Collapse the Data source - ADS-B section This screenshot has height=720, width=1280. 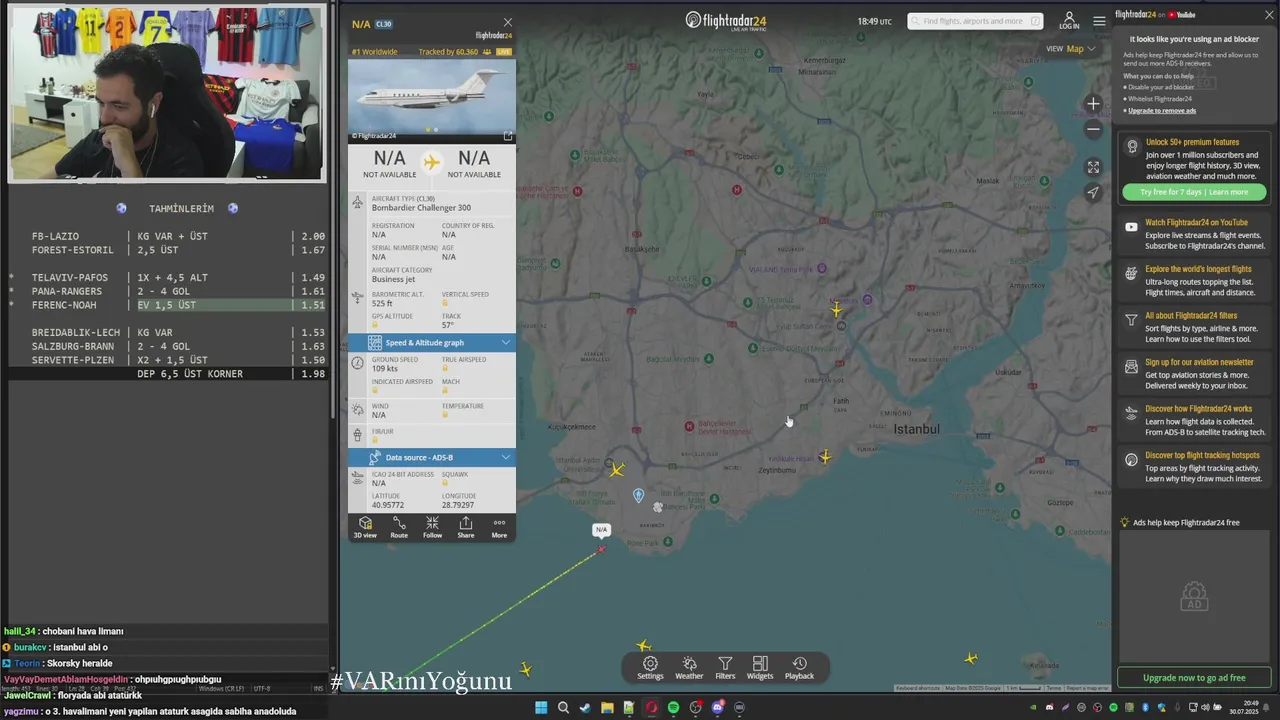coord(505,457)
